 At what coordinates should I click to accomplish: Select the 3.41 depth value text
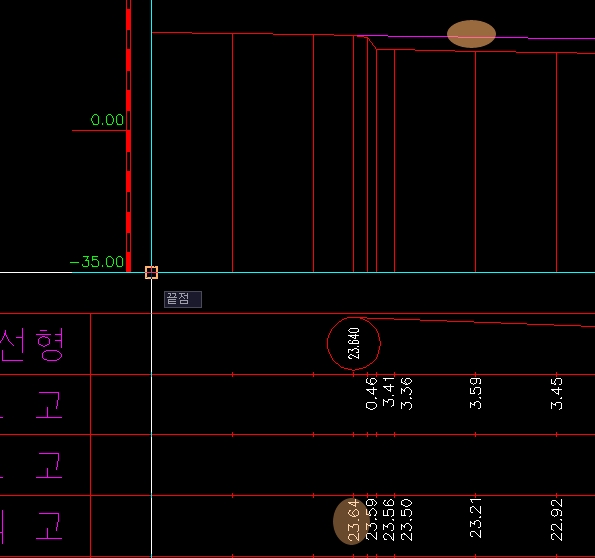[x=389, y=392]
